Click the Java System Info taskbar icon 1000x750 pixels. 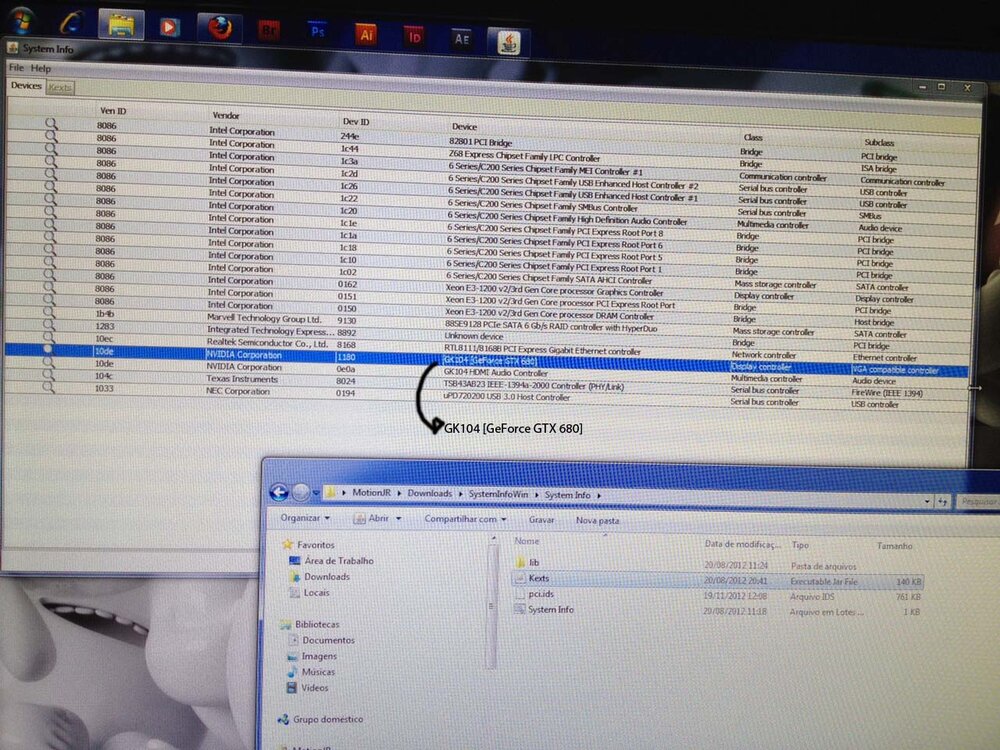[507, 40]
